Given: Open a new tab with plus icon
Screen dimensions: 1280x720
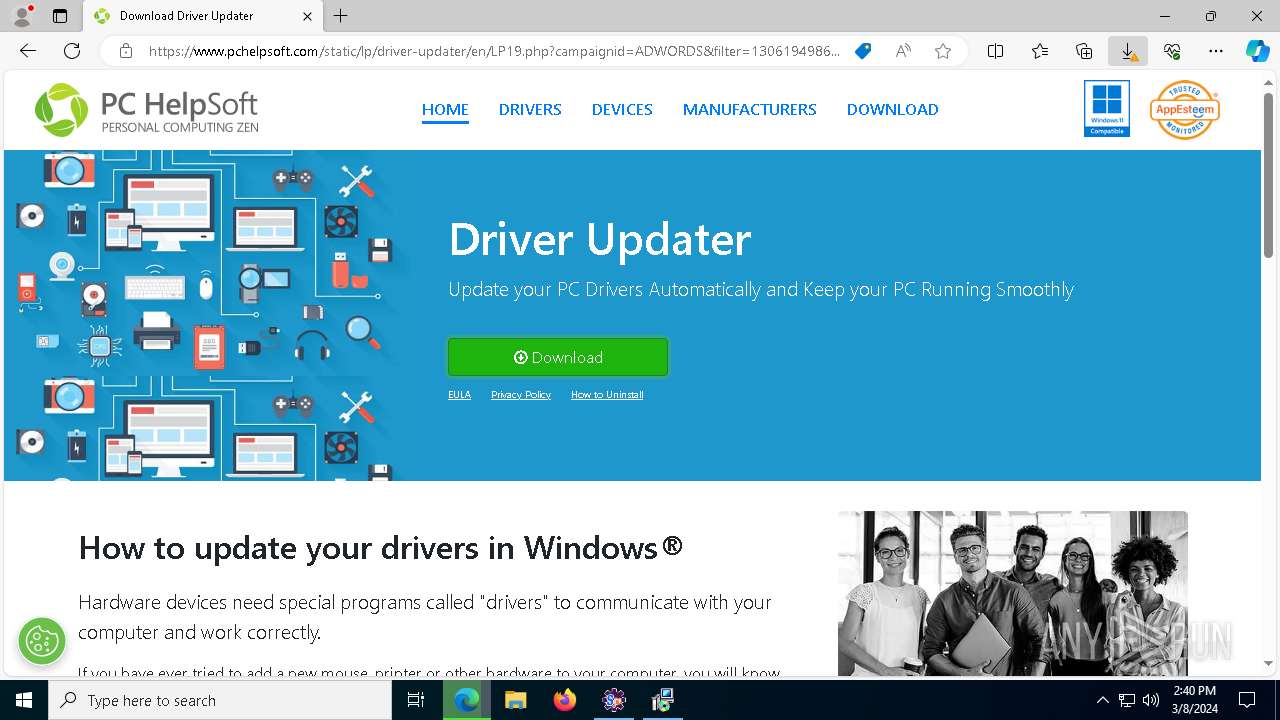Looking at the screenshot, I should click(x=341, y=16).
